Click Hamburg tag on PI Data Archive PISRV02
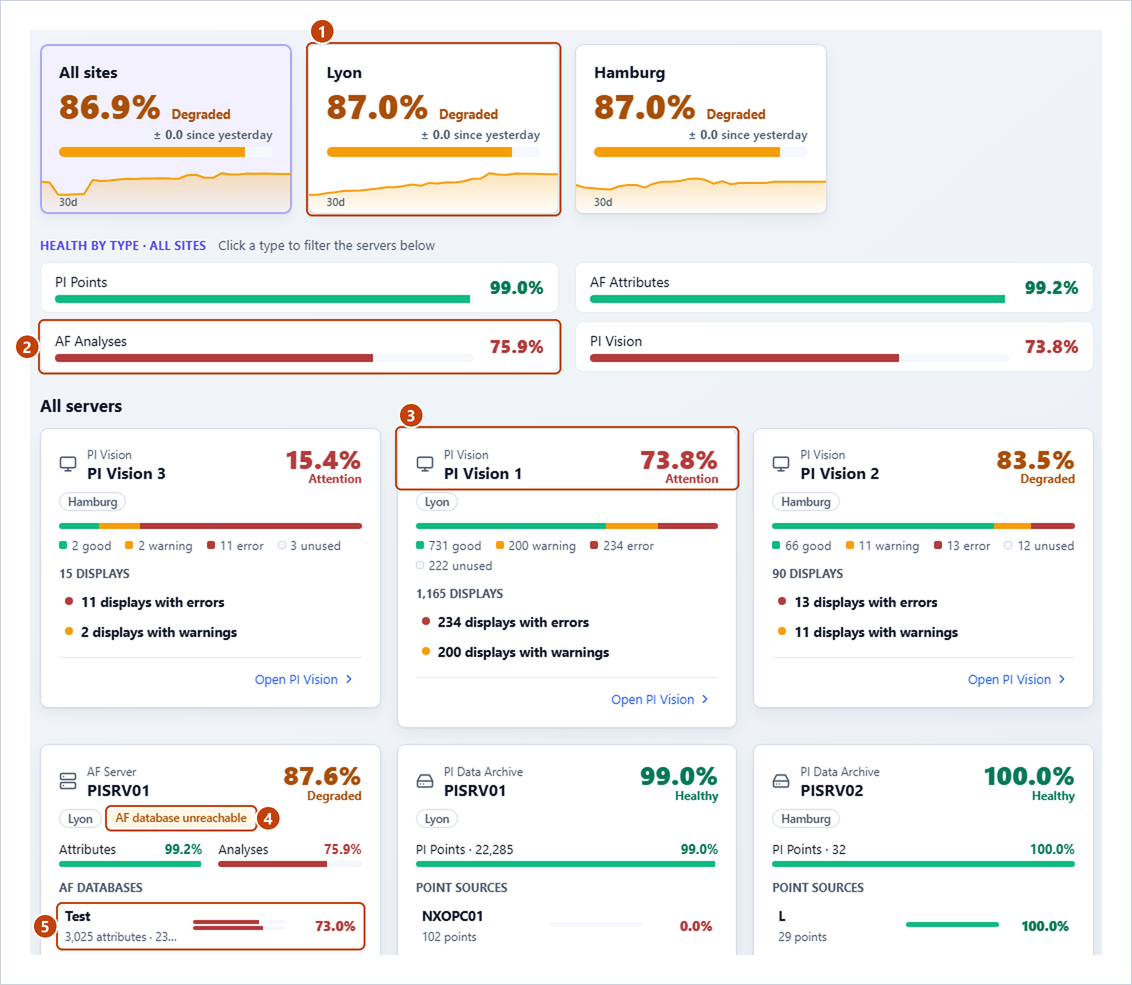The image size is (1132, 985). click(x=806, y=819)
